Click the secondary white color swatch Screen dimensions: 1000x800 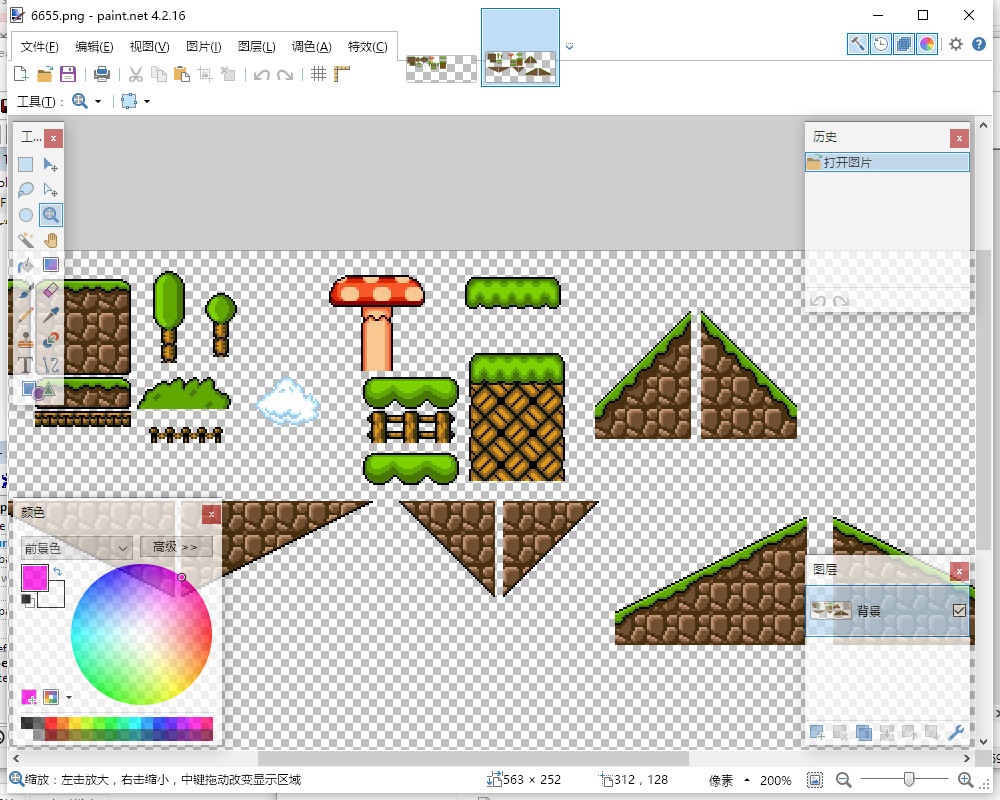[54, 597]
